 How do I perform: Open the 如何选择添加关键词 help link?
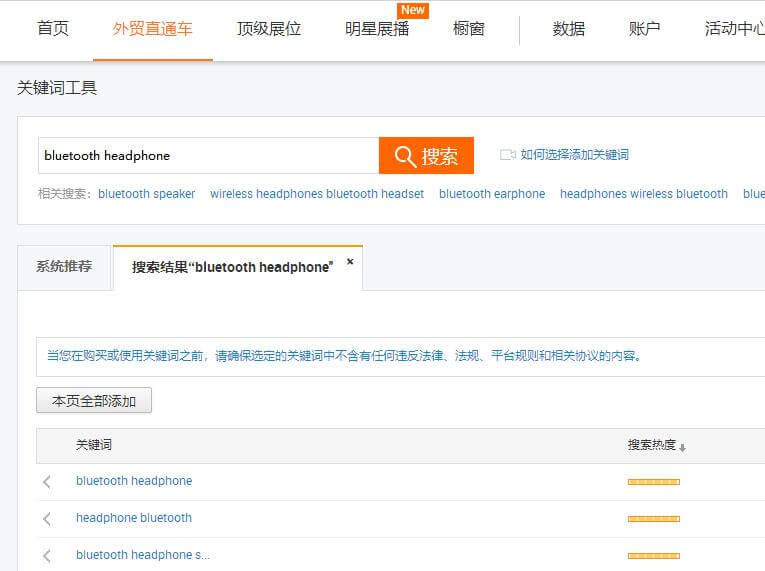pyautogui.click(x=575, y=155)
